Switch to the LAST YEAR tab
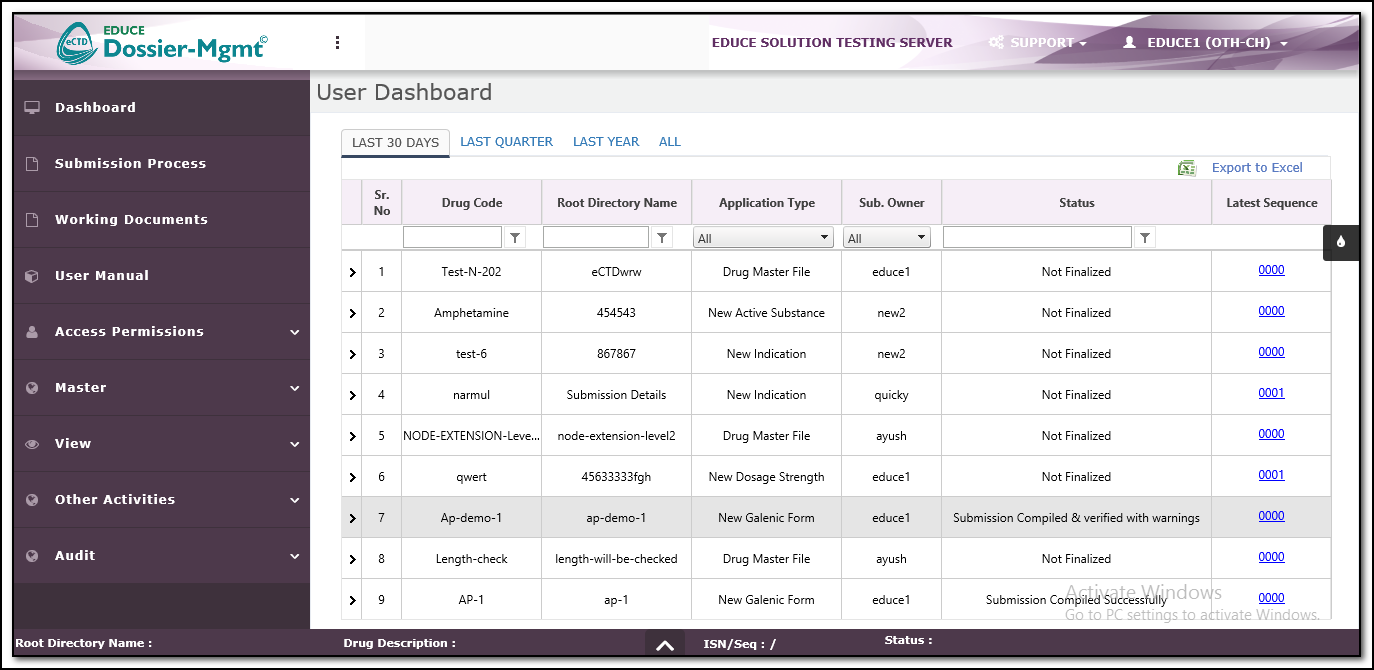1374x670 pixels. click(x=606, y=142)
